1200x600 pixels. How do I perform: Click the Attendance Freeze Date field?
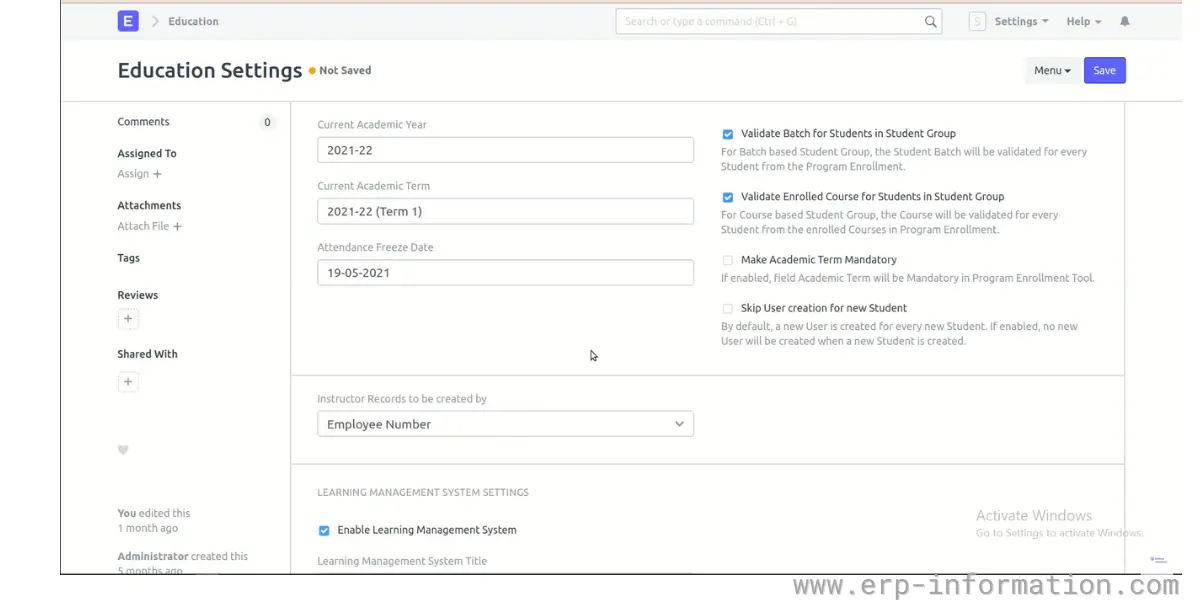pos(505,273)
